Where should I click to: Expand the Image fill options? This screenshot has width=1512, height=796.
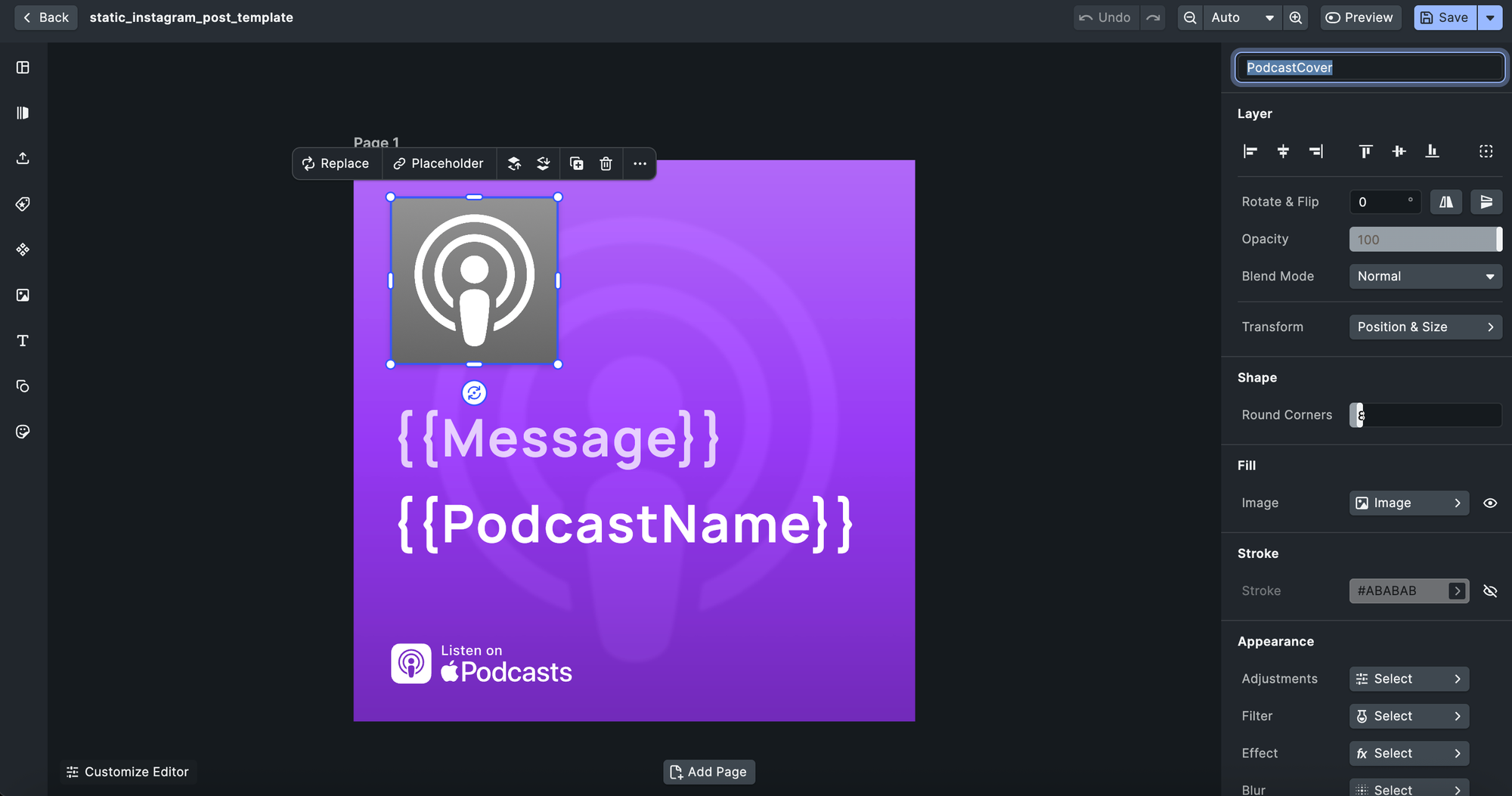pyautogui.click(x=1409, y=503)
